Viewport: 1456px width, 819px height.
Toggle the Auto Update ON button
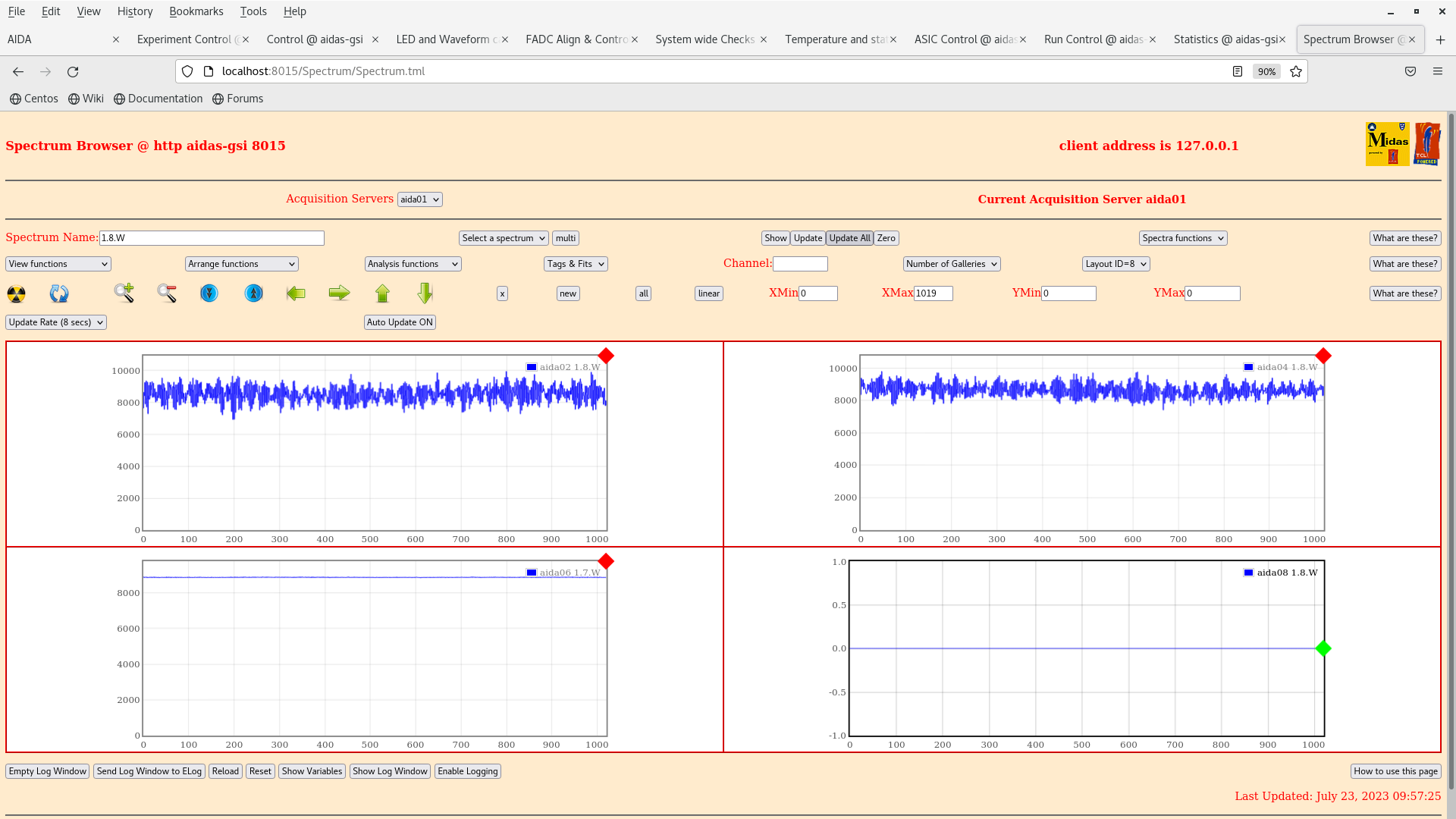coord(400,322)
